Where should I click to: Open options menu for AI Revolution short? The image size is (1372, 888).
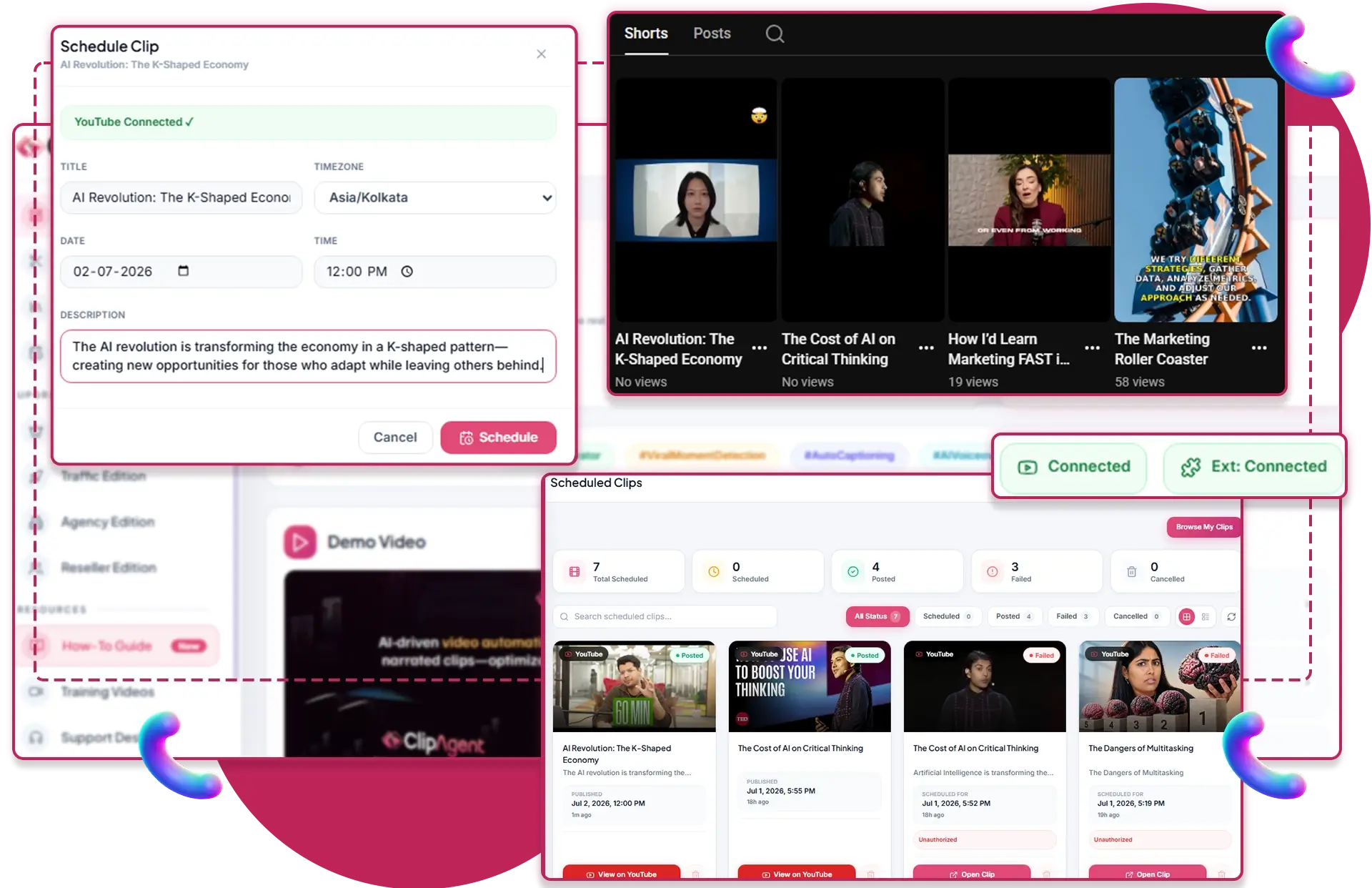point(760,348)
